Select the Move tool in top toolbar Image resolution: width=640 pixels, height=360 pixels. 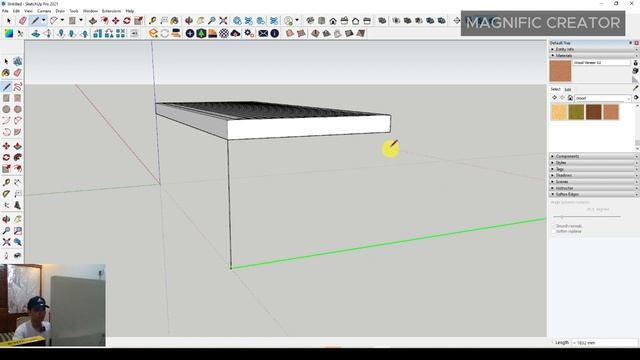[116, 20]
